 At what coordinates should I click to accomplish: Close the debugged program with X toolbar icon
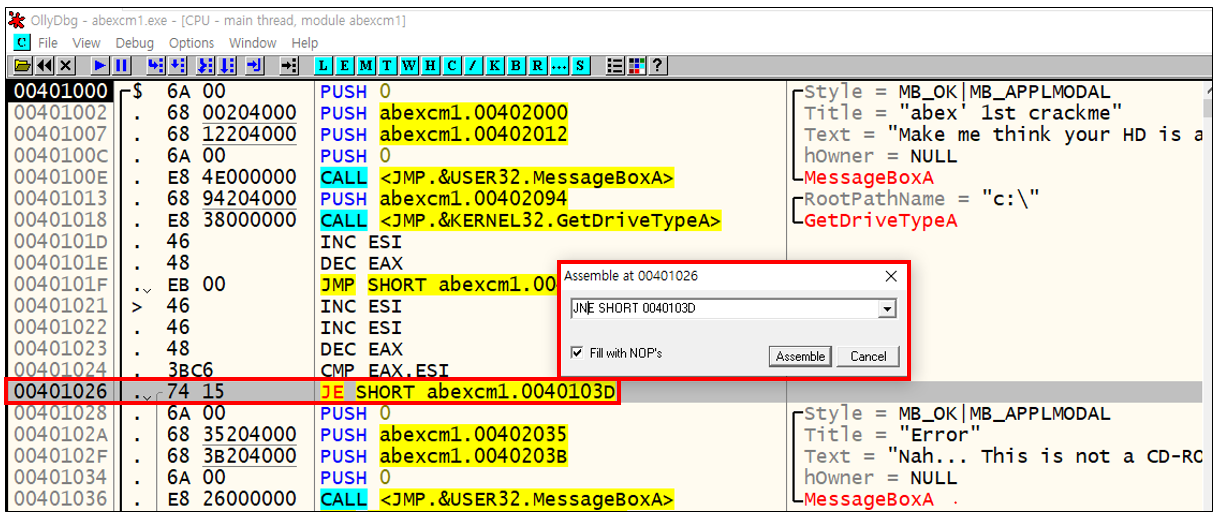point(66,66)
